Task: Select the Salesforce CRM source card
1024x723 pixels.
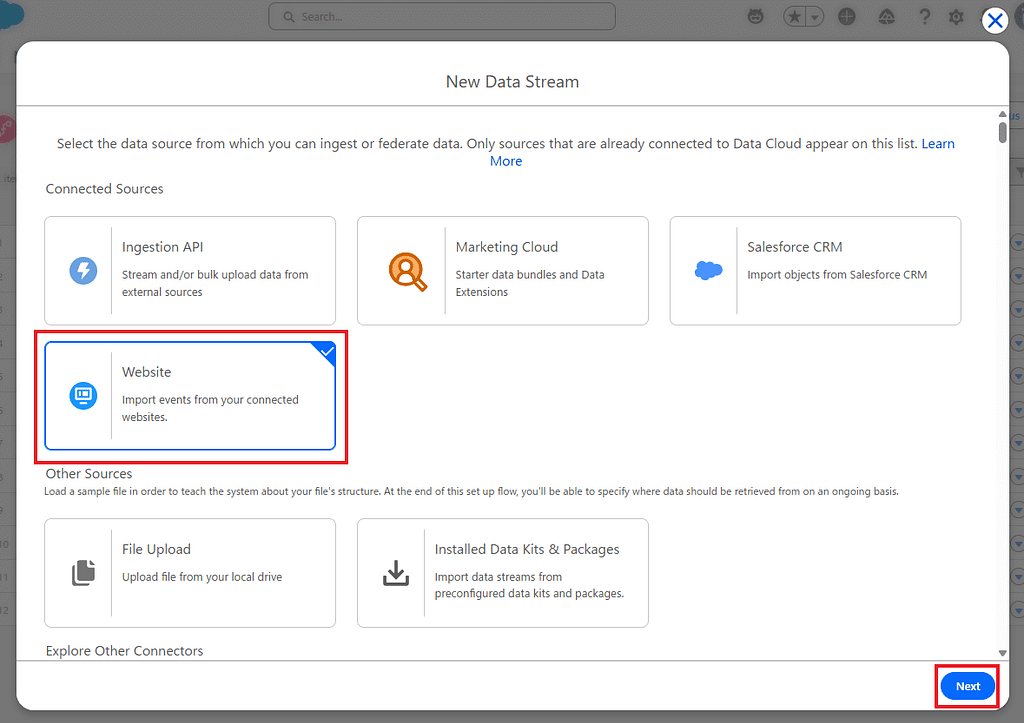Action: [x=815, y=270]
